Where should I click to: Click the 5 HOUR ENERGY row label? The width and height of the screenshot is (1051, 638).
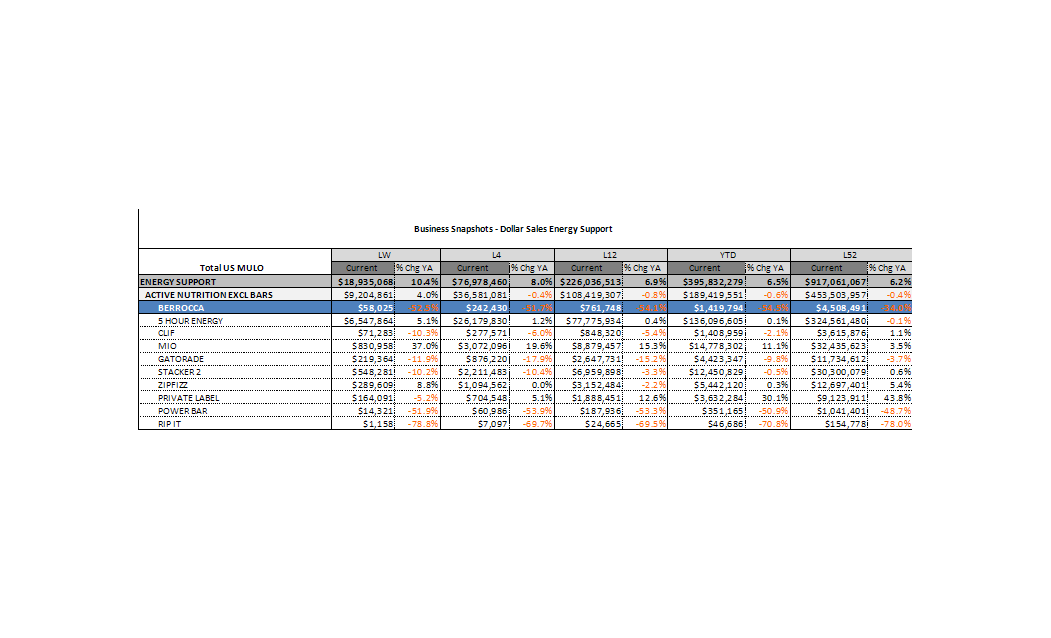coord(190,320)
